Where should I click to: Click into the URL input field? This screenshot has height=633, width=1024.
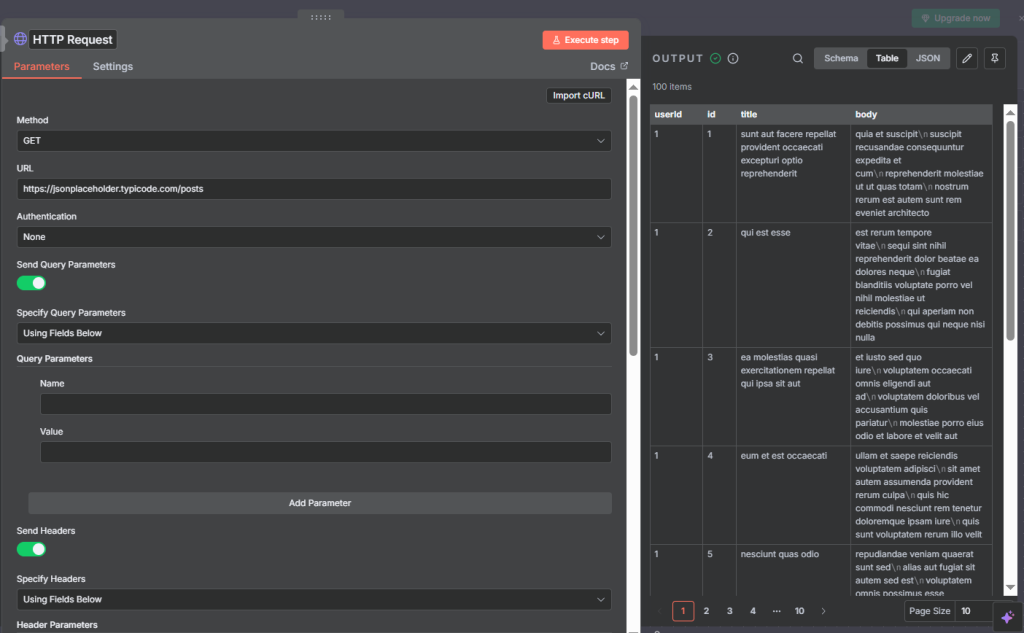coord(313,189)
